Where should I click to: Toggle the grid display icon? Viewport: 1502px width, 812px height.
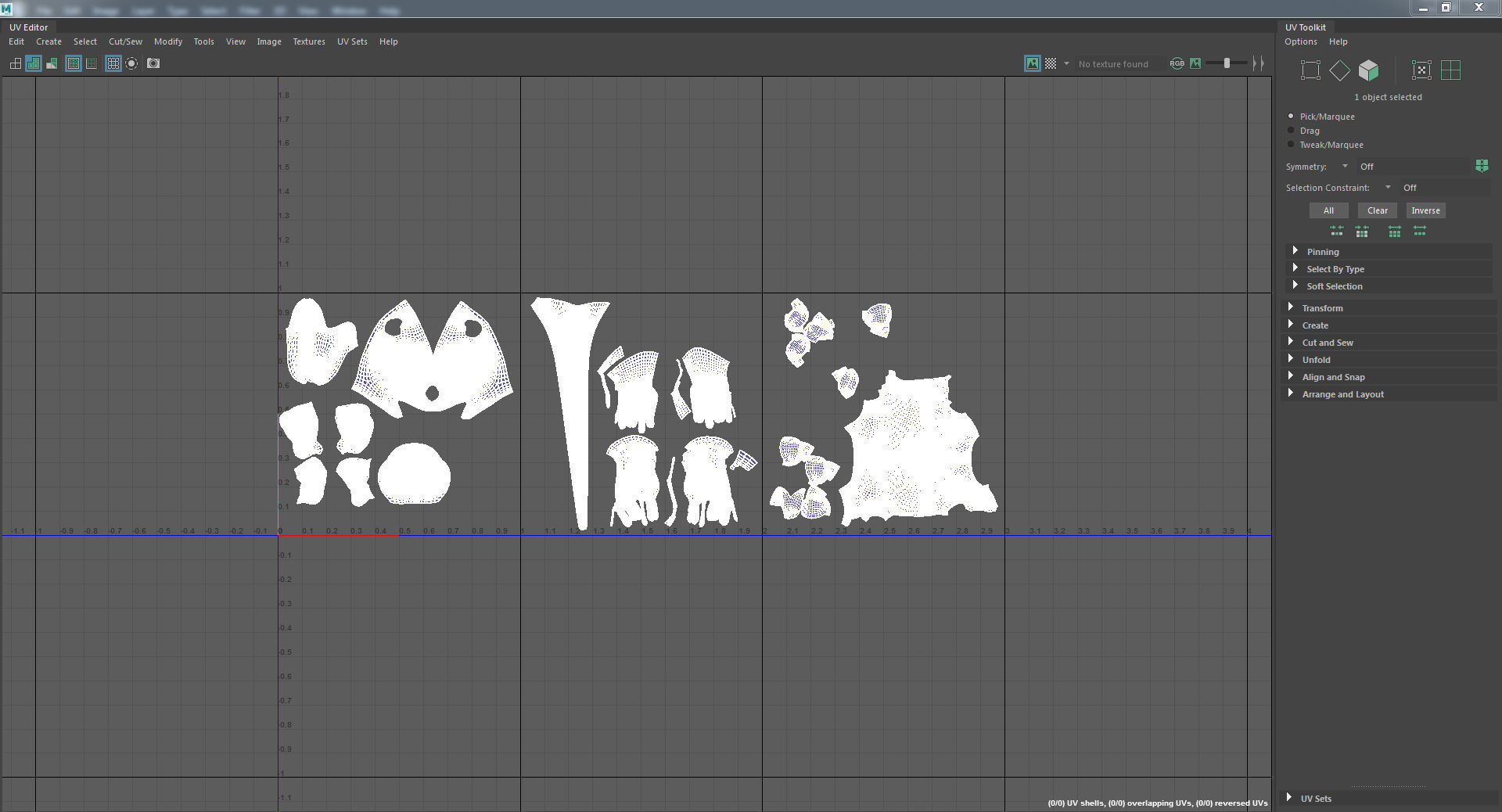coord(113,63)
